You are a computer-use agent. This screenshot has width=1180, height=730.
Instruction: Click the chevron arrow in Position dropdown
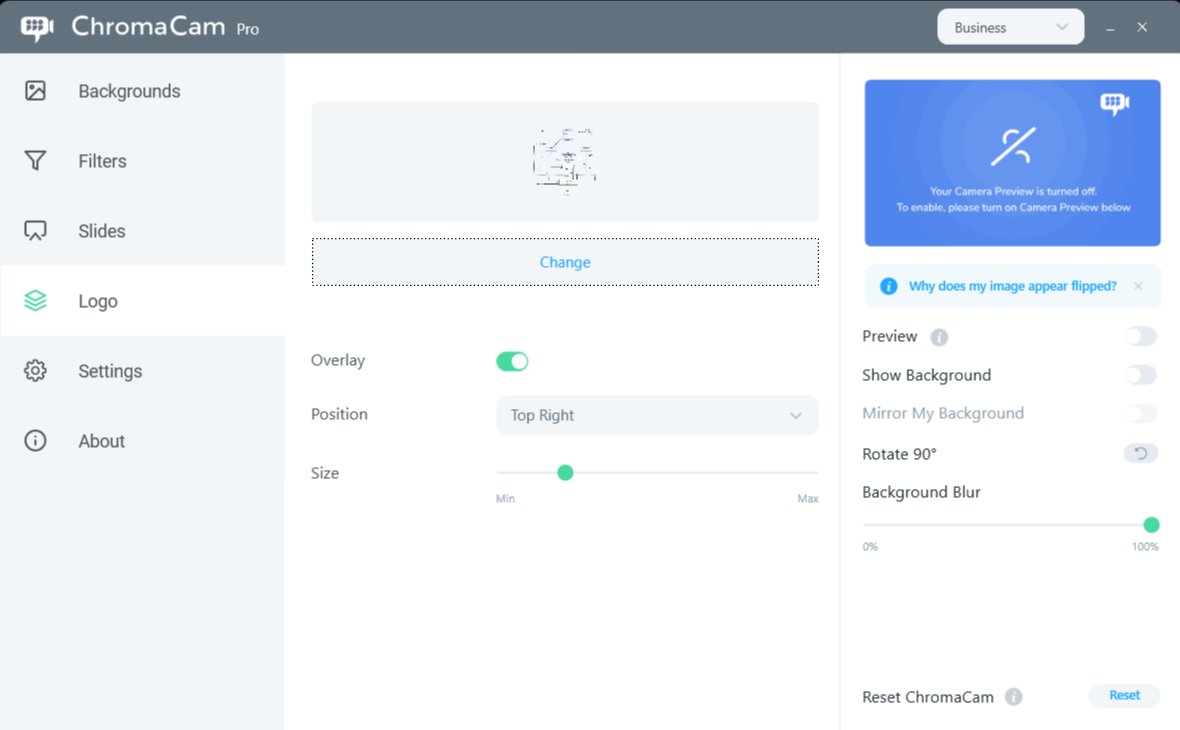pos(795,415)
